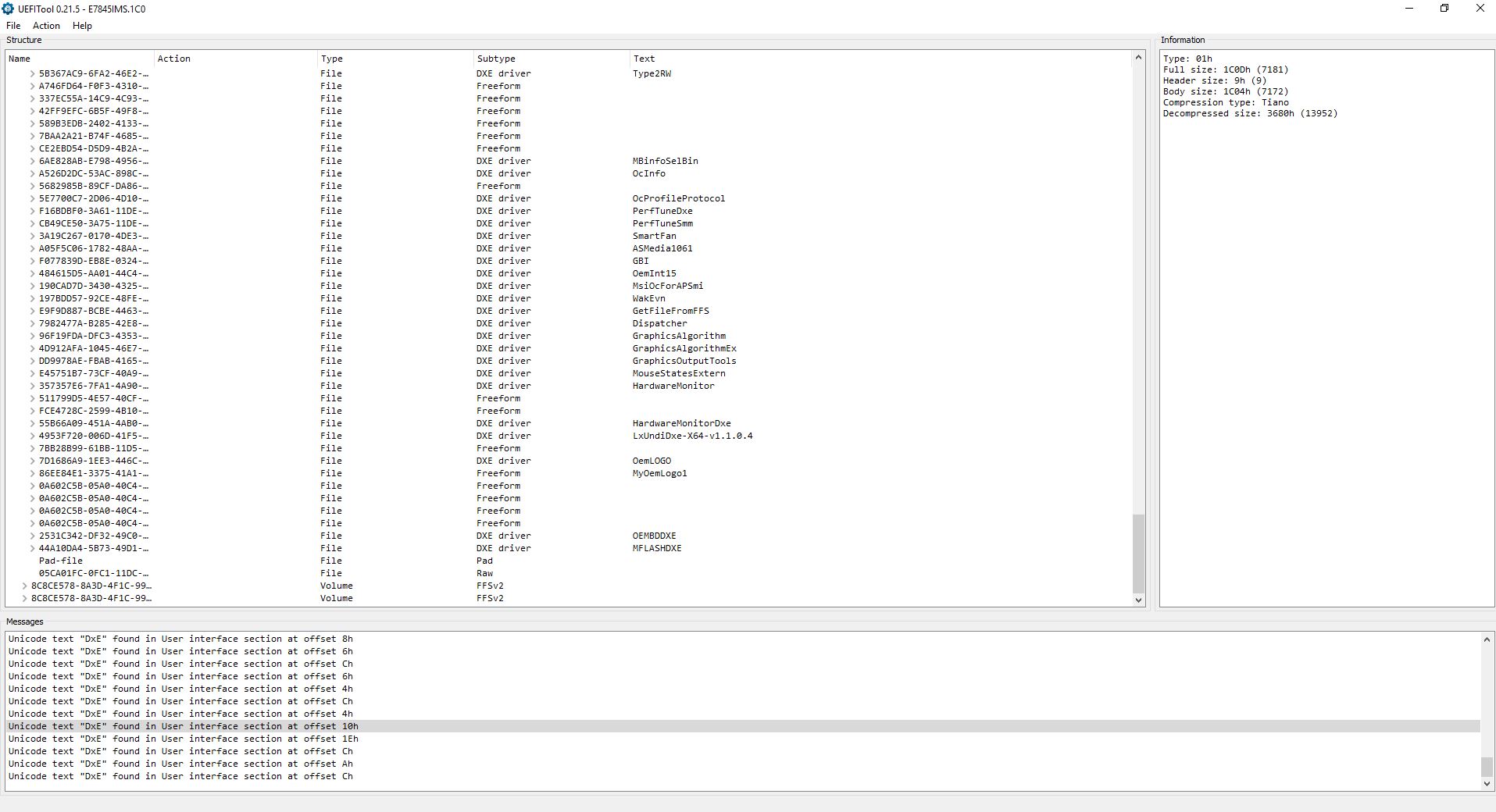Click message with offset 1Eh
The width and height of the screenshot is (1496, 812).
(743, 739)
